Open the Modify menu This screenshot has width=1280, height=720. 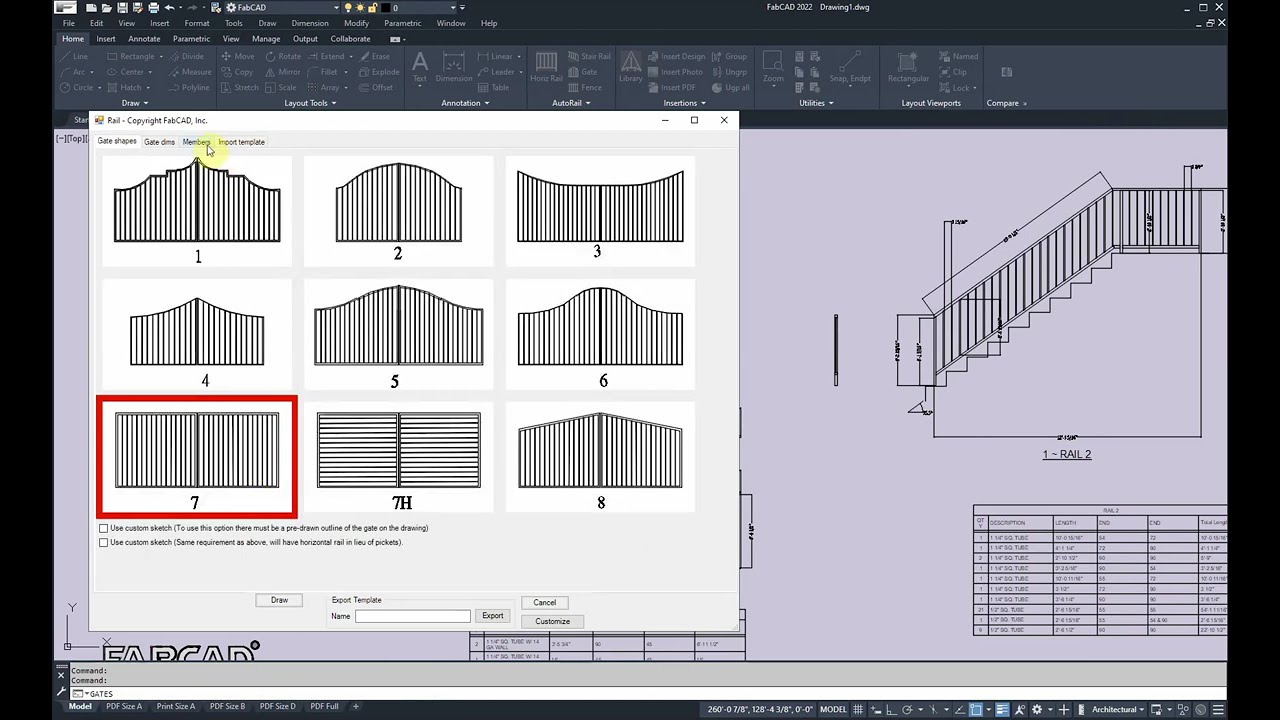pyautogui.click(x=356, y=23)
